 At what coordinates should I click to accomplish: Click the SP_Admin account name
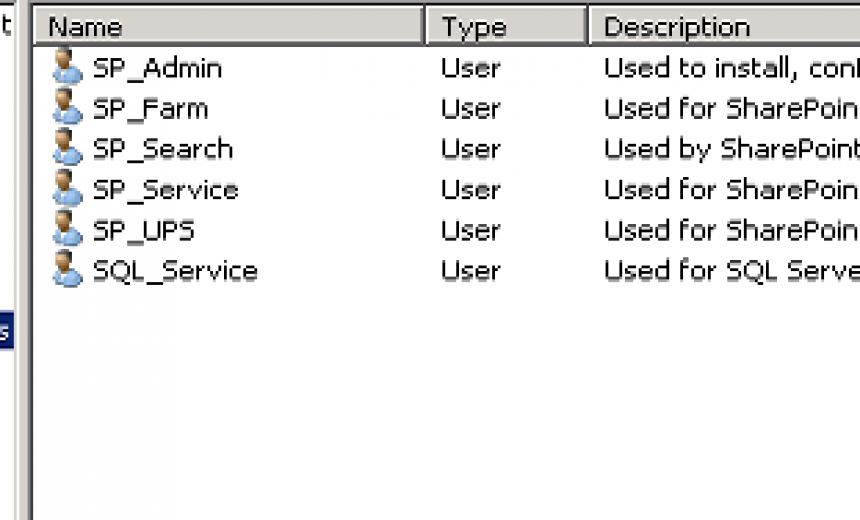157,69
